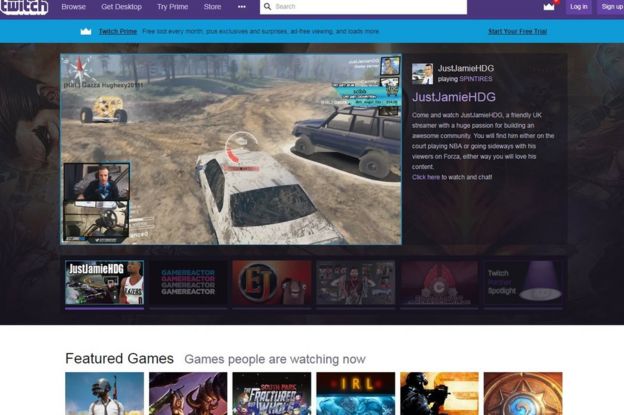Viewport: 624px width, 415px height.
Task: Focus the Search input field
Action: tap(363, 7)
